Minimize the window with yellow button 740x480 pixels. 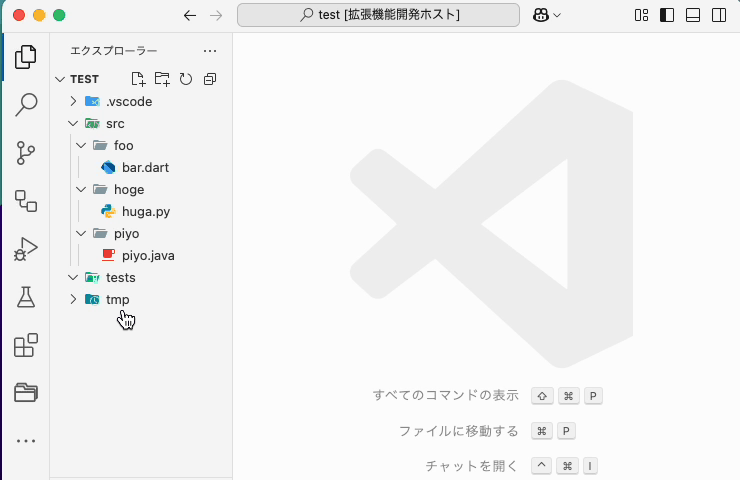(x=39, y=15)
